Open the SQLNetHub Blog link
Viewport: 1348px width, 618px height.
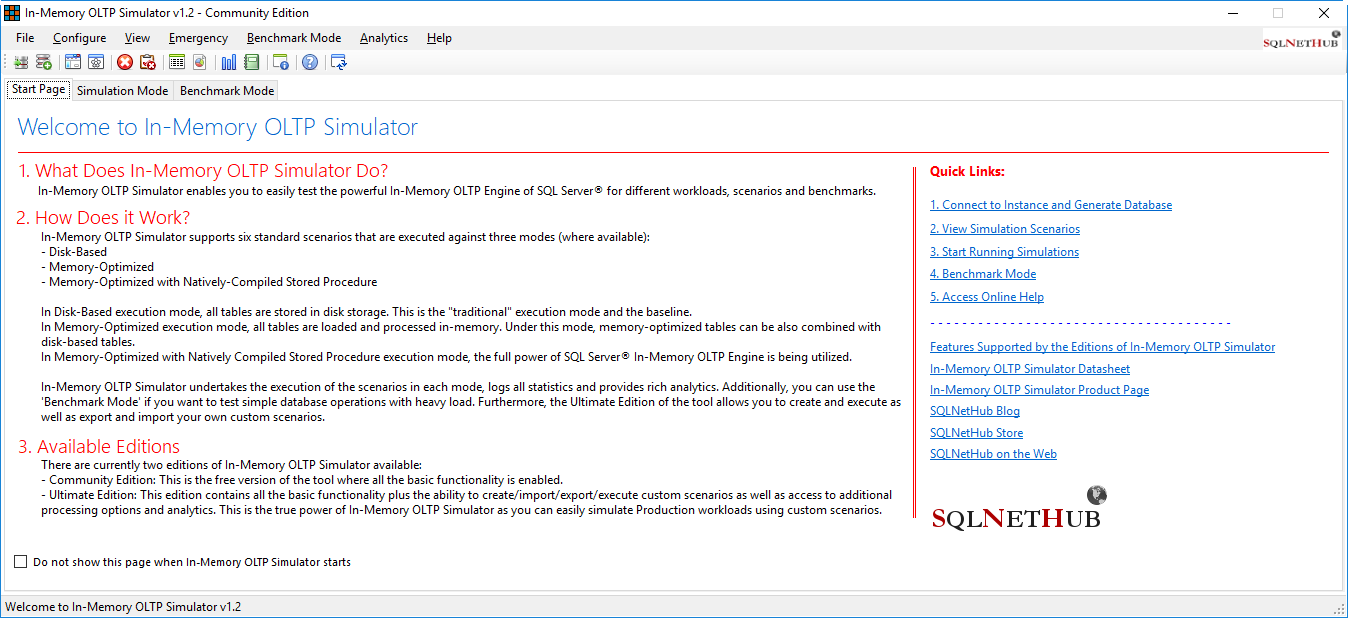pyautogui.click(x=975, y=411)
